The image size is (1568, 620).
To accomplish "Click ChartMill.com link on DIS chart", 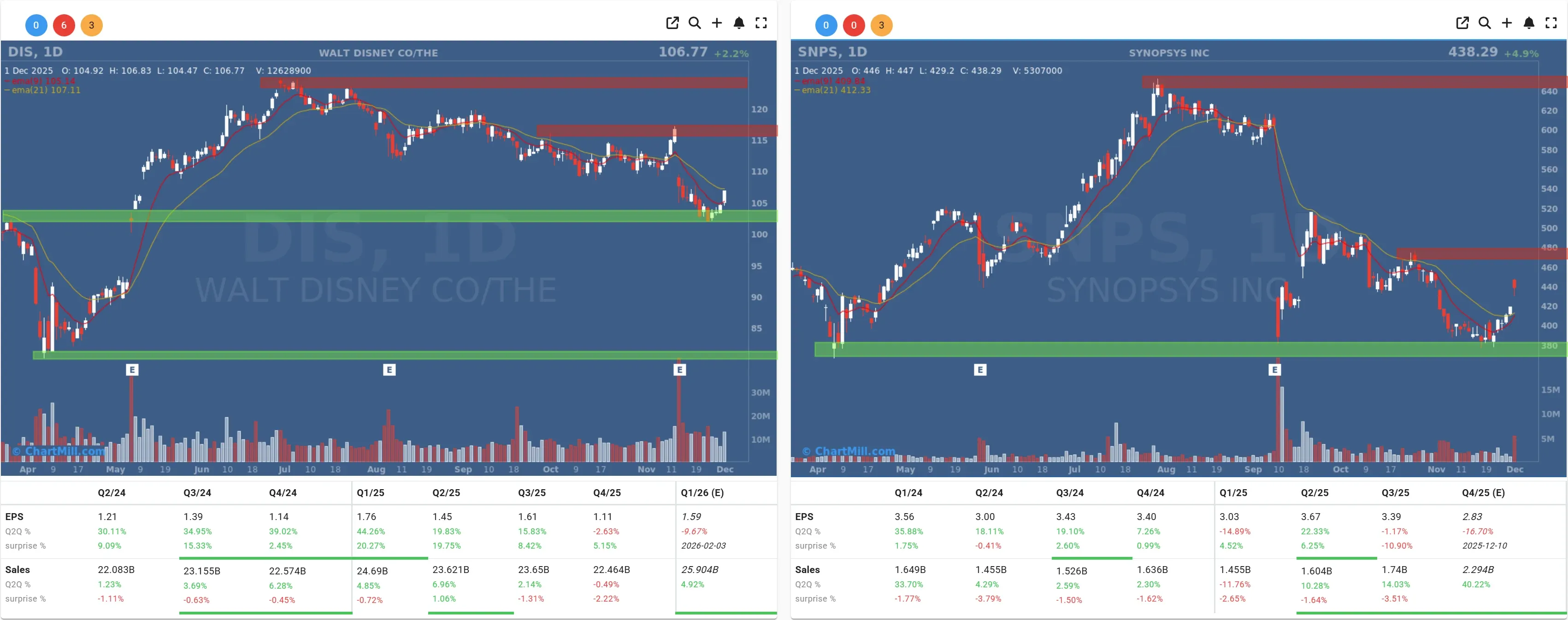I will 59,451.
